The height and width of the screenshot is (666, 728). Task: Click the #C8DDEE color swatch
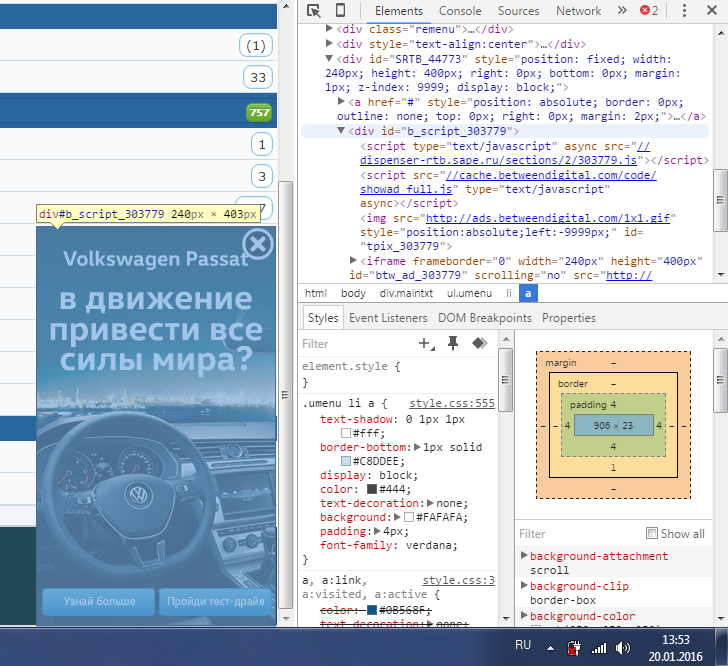coord(346,461)
